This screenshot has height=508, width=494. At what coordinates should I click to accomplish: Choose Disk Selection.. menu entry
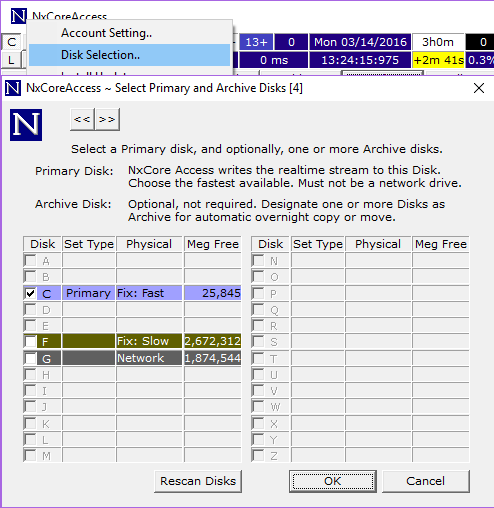[x=129, y=55]
